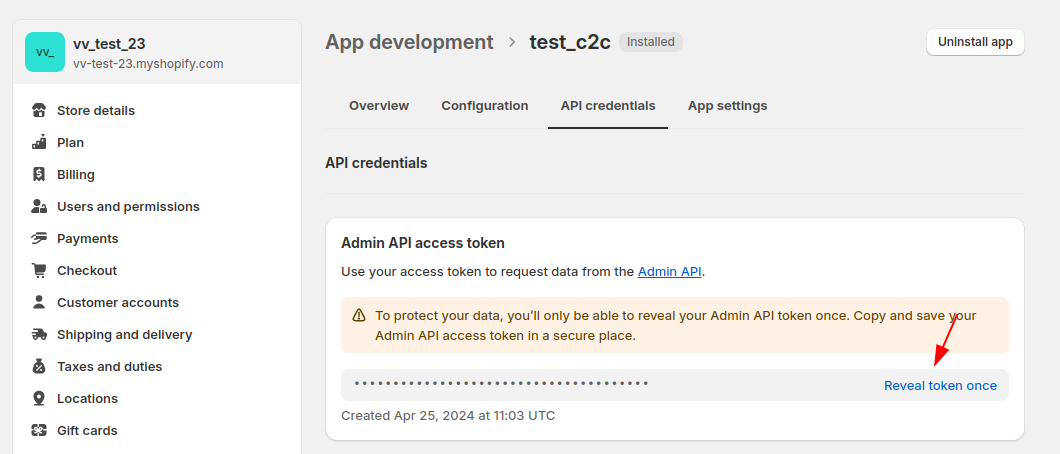Click the test_c2c app title
The image size is (1060, 454).
pos(570,42)
